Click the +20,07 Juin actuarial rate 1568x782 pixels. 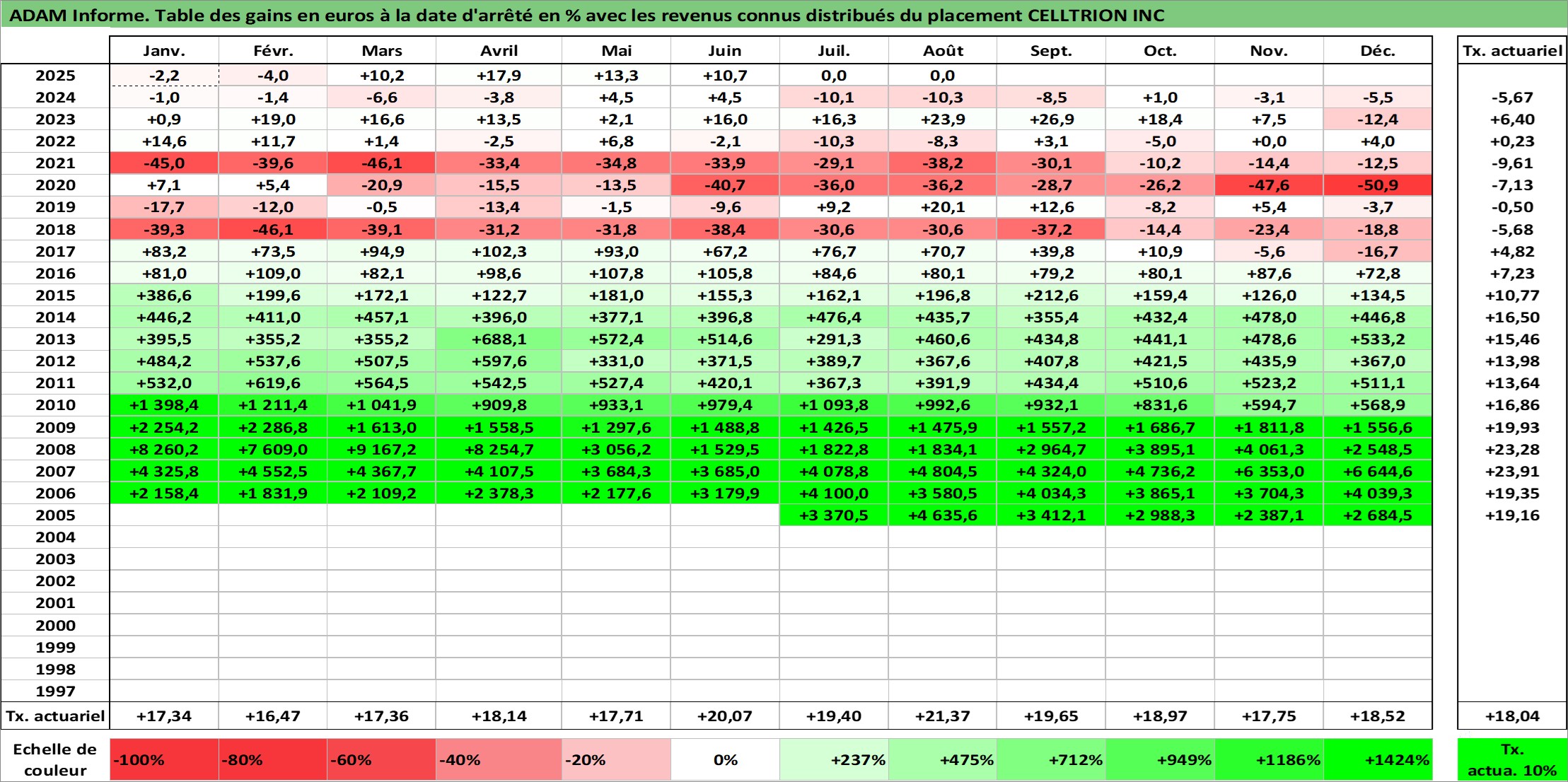725,716
